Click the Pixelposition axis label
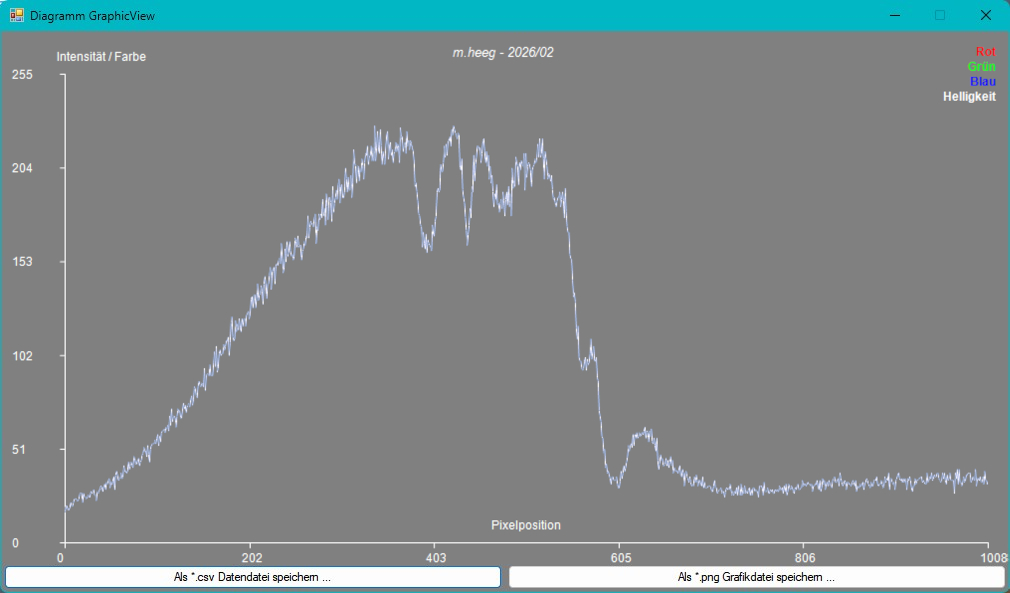The width and height of the screenshot is (1010, 593). (x=526, y=525)
